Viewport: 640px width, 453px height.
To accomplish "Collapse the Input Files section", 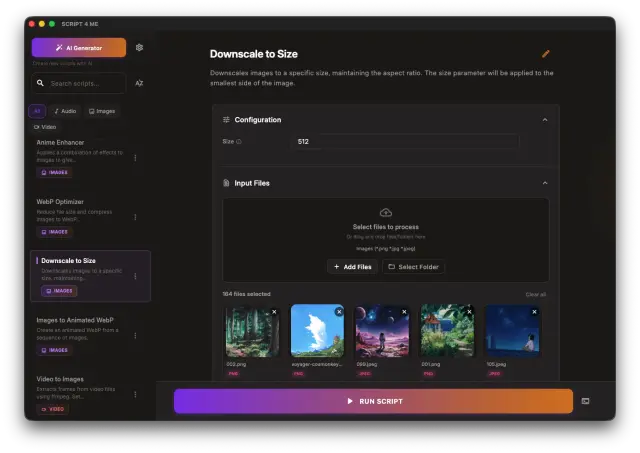I will tap(545, 183).
